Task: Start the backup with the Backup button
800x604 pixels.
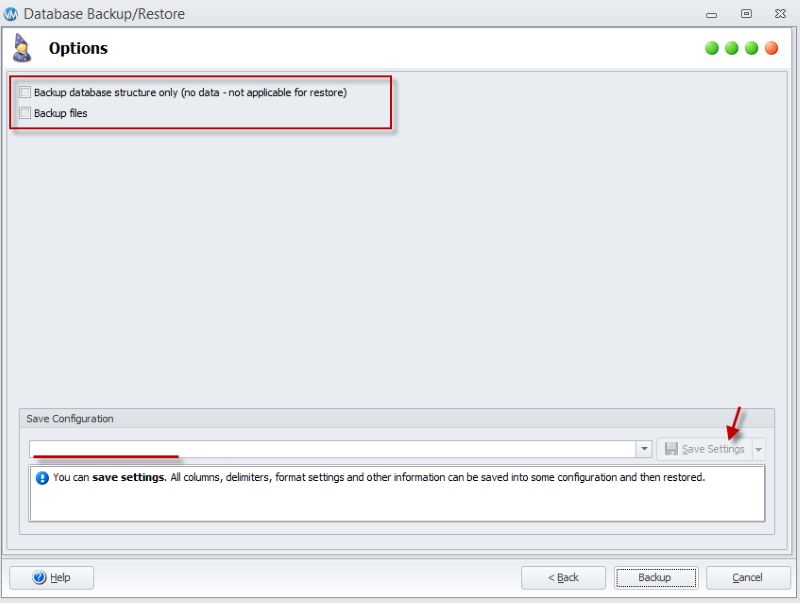Action: point(654,578)
